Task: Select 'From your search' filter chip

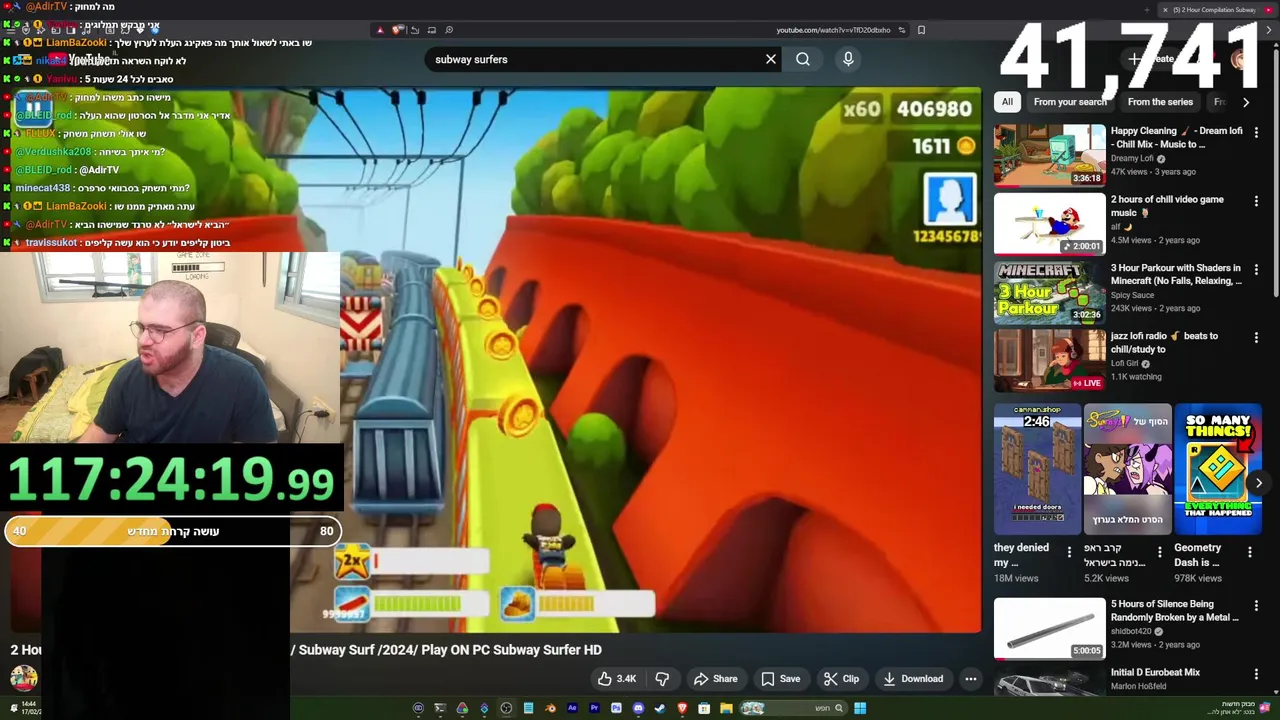Action: 1070,102
